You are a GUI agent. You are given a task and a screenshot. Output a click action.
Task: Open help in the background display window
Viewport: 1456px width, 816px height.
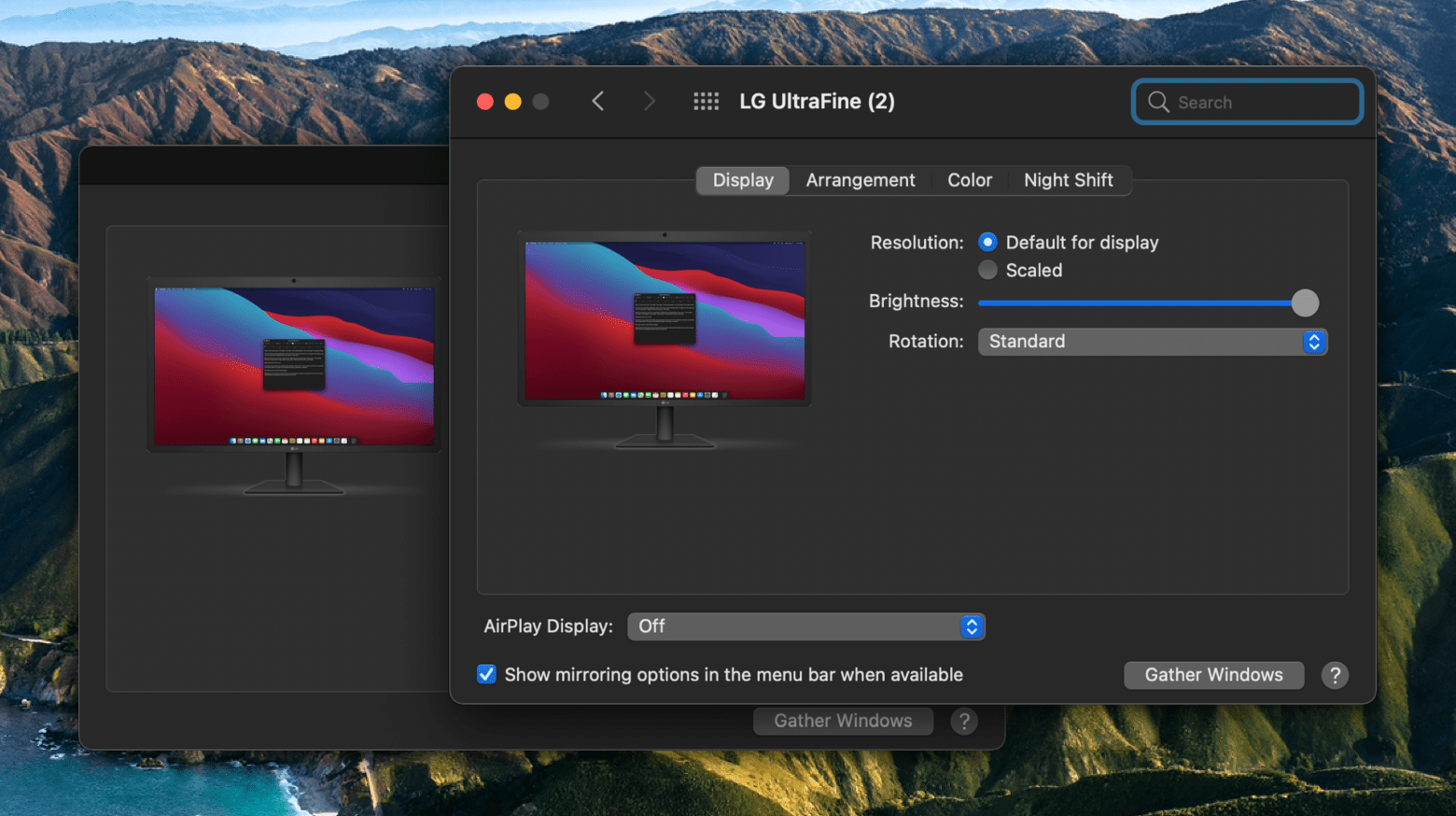[964, 721]
